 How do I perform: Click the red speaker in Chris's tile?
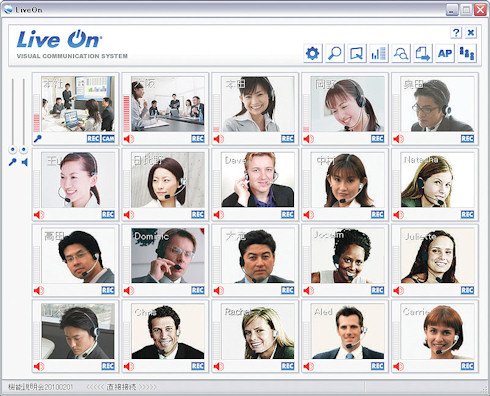(129, 367)
